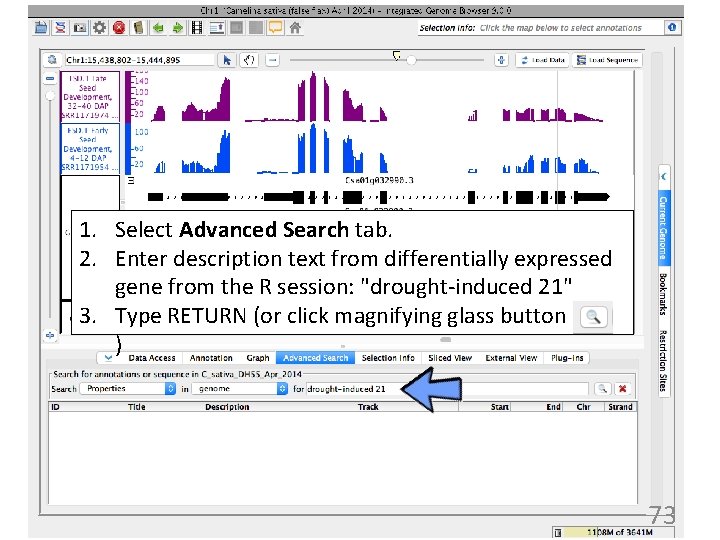Sort results by the Track column header
The image size is (720, 540).
pyautogui.click(x=368, y=407)
